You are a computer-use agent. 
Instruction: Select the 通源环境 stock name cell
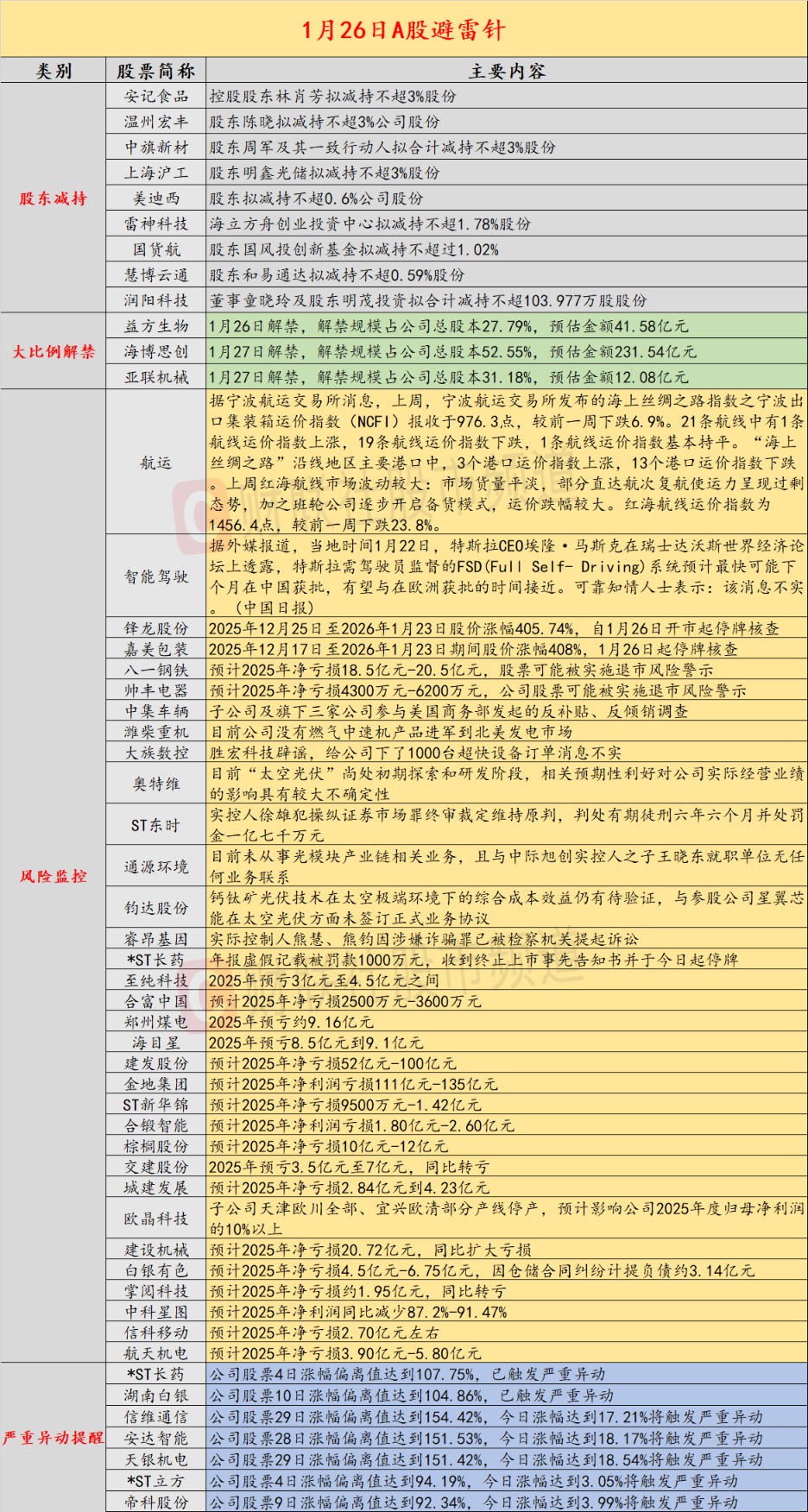click(x=155, y=866)
